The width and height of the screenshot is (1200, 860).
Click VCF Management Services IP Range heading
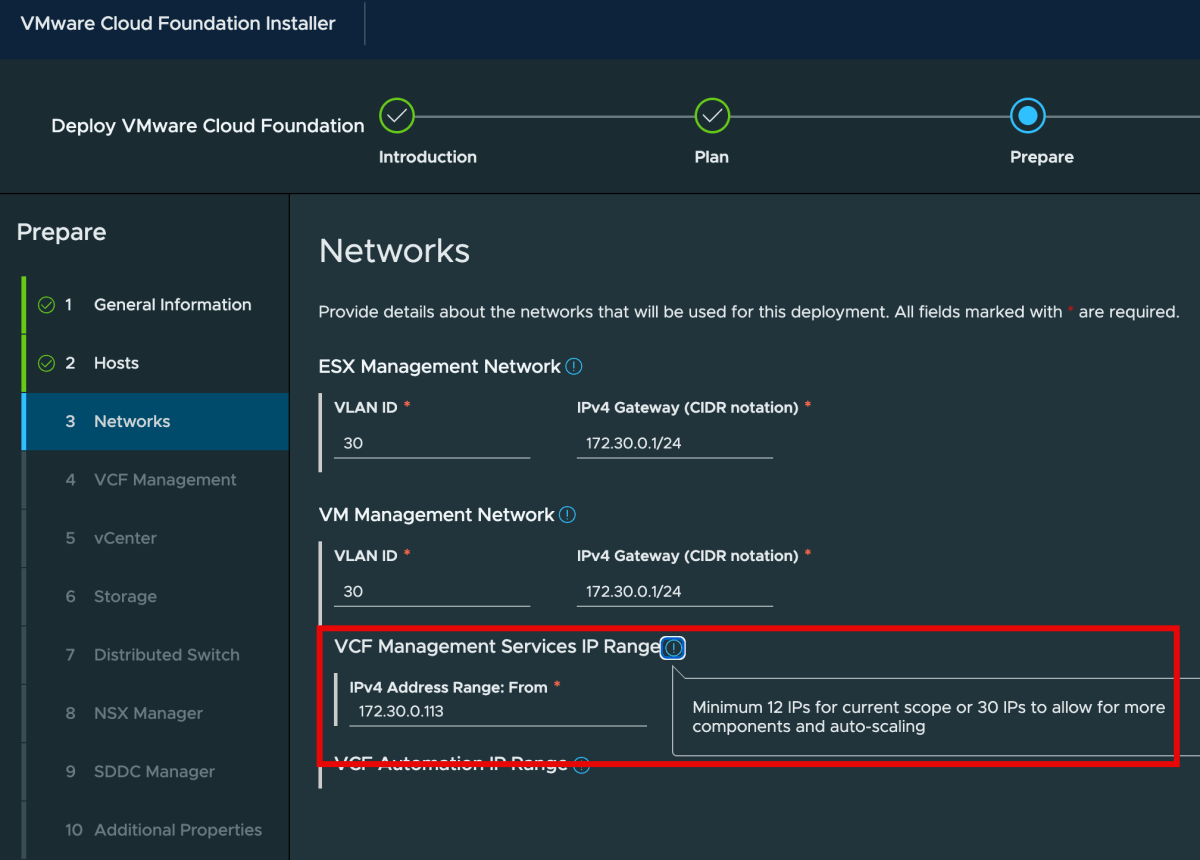(498, 647)
